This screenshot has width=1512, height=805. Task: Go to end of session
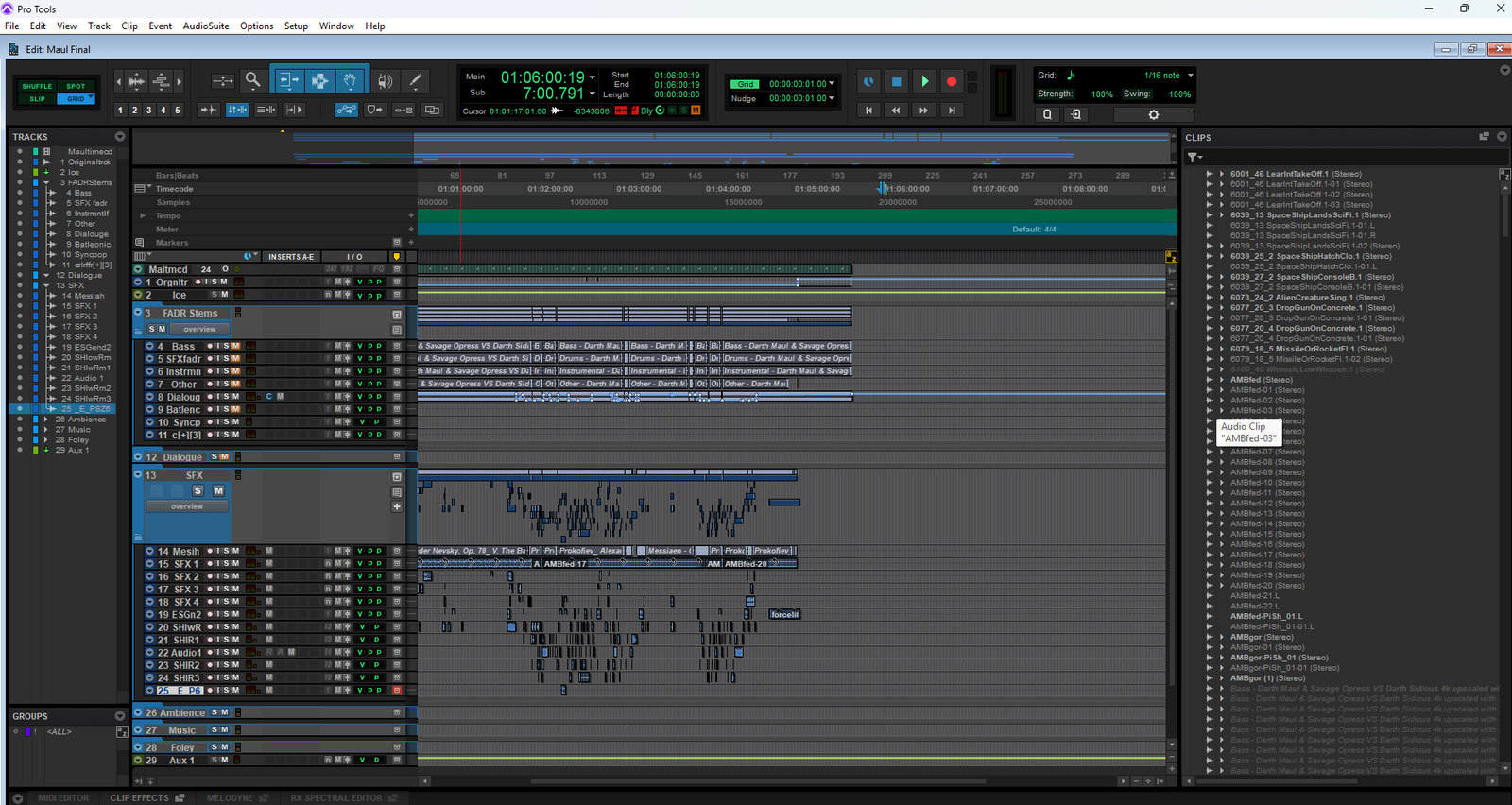[x=952, y=111]
